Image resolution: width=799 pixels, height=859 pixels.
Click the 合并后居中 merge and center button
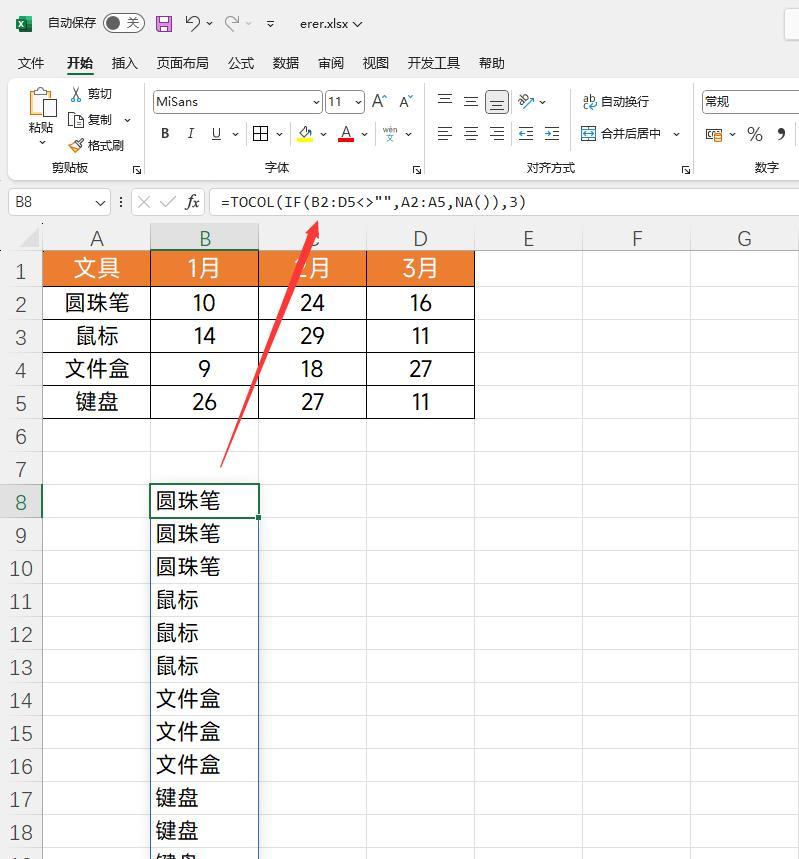[x=620, y=134]
